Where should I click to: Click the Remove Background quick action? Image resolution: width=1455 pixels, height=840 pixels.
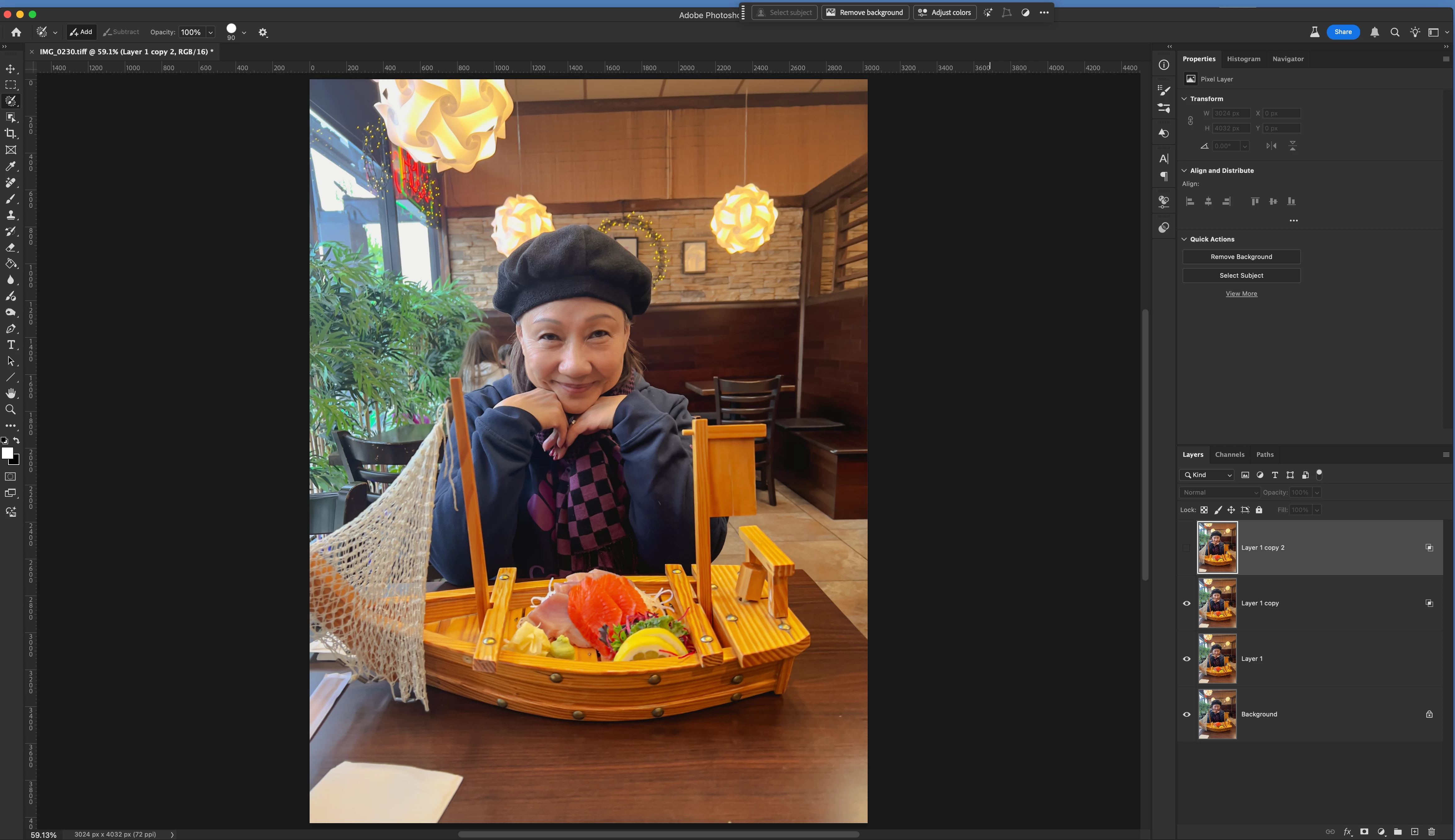coord(1241,257)
